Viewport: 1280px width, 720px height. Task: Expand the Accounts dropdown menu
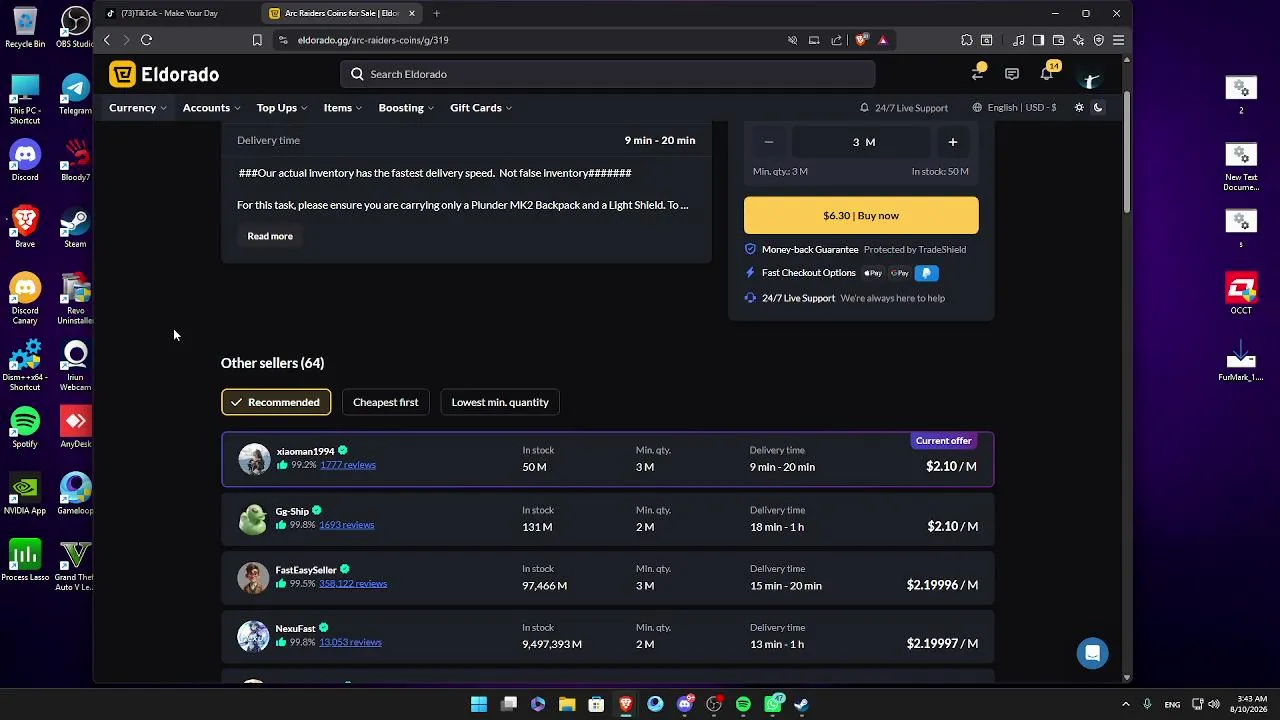[211, 108]
